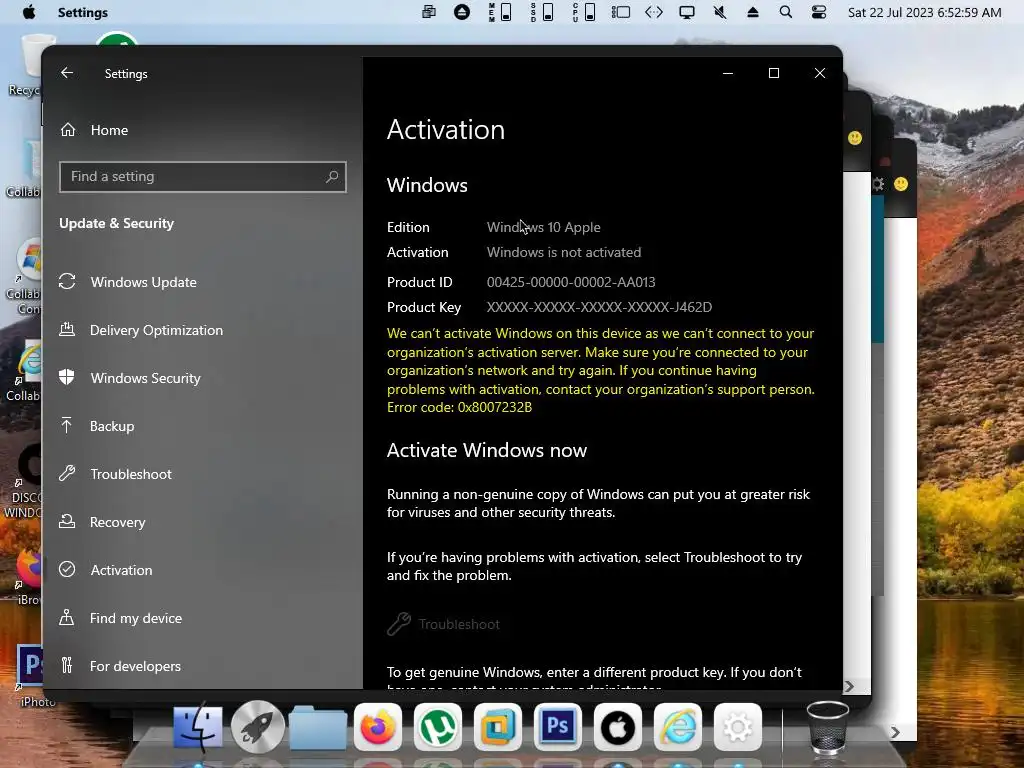This screenshot has height=768, width=1024.
Task: Select Recovery in the sidebar
Action: pyautogui.click(x=118, y=522)
